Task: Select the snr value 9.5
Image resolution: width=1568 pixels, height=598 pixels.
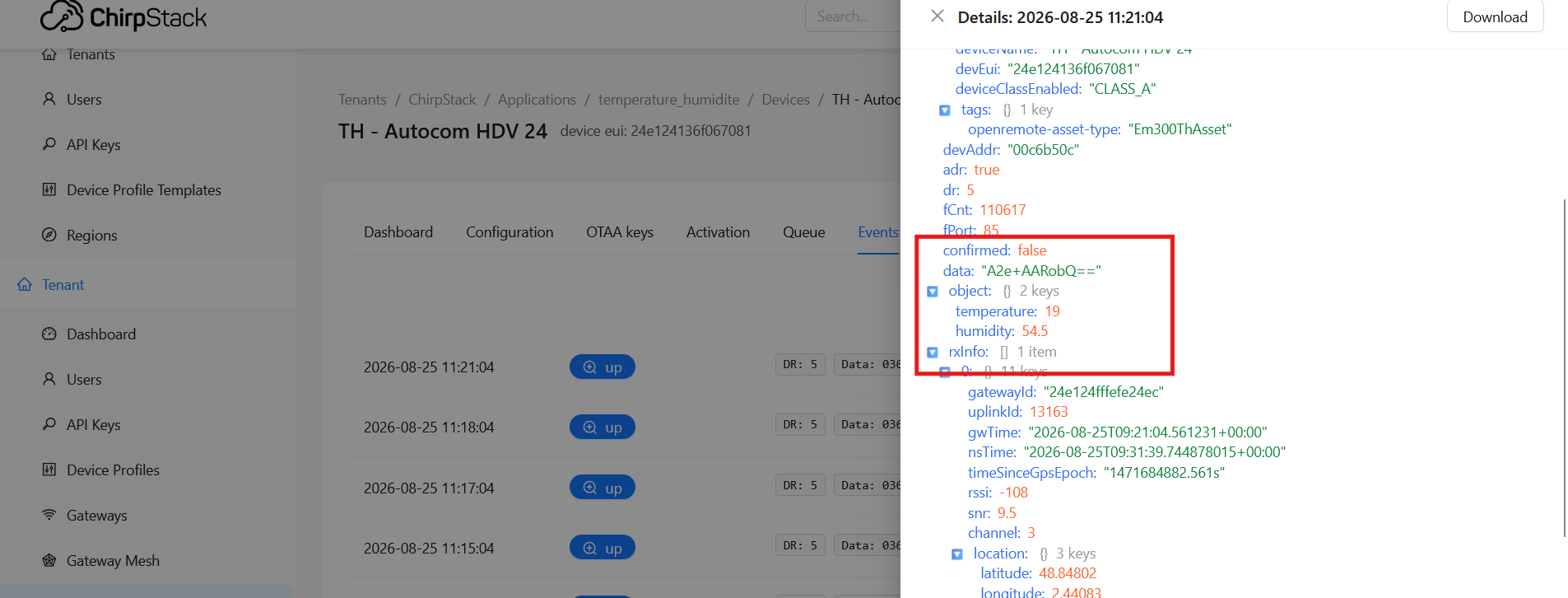Action: click(x=1007, y=513)
